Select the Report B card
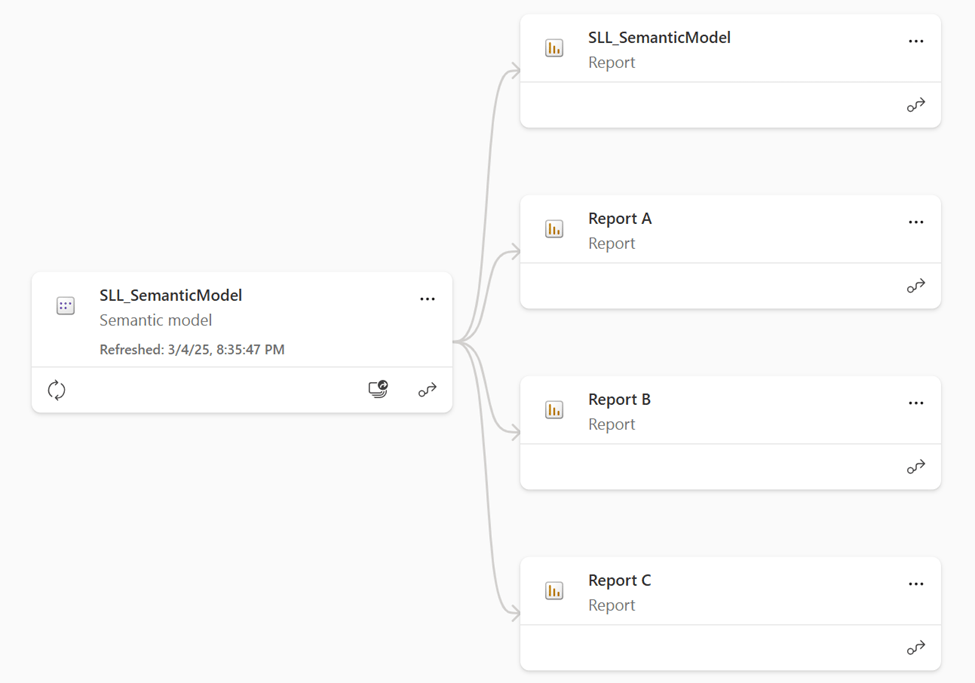The width and height of the screenshot is (975, 683). point(730,467)
